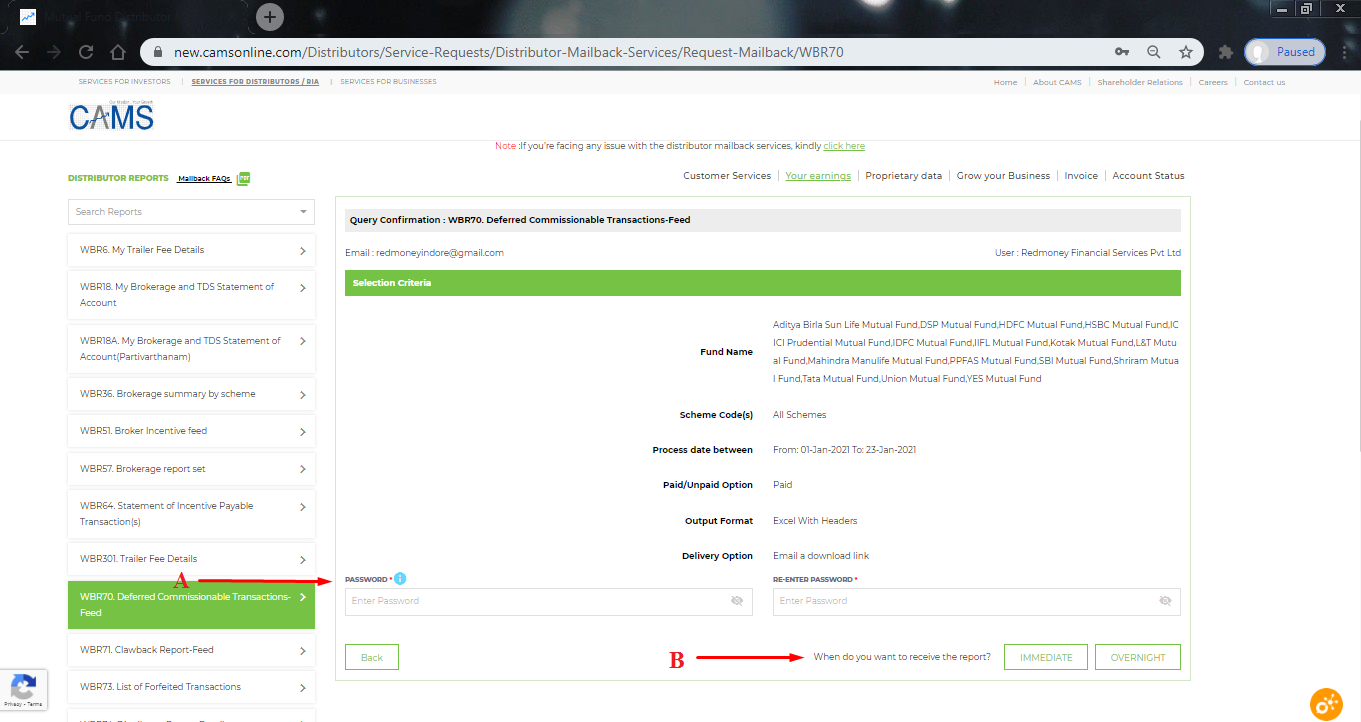This screenshot has height=722, width=1361.
Task: Select Services for Investors menu
Action: click(124, 82)
